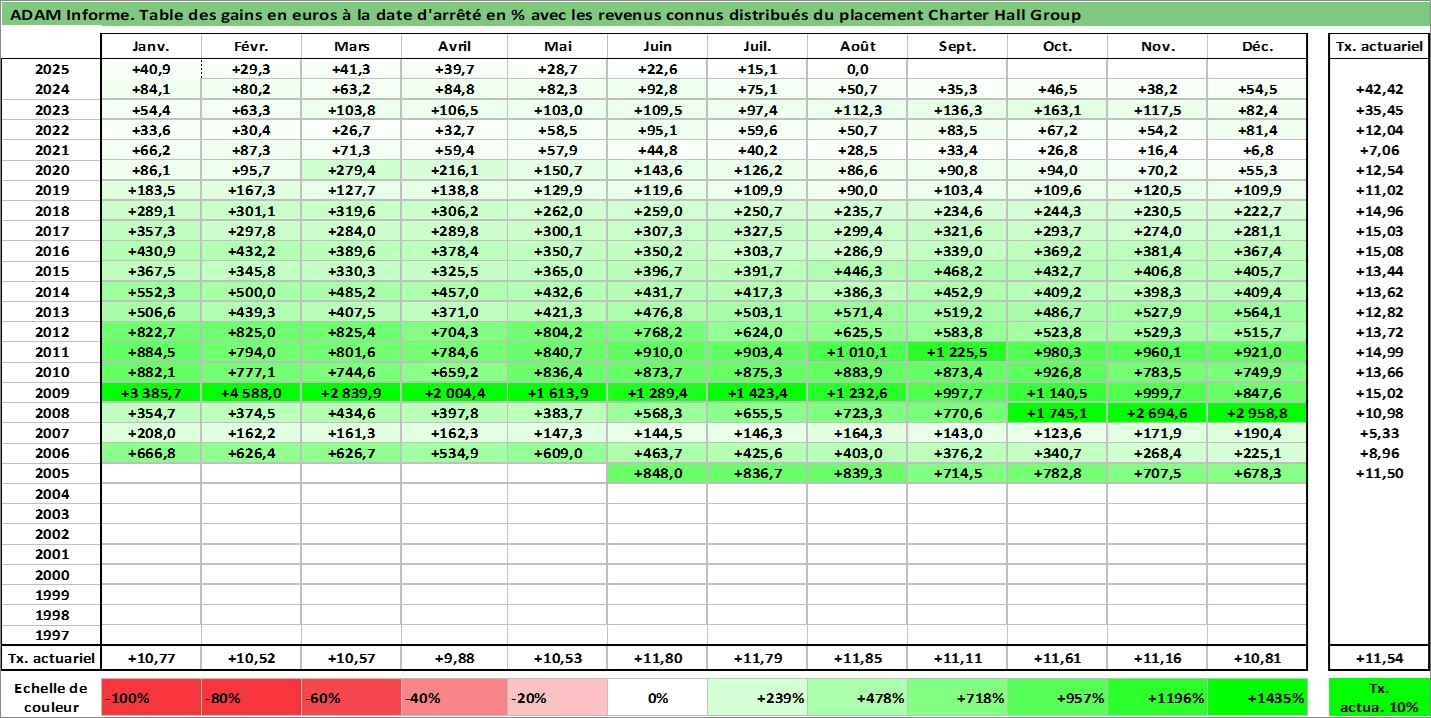The width and height of the screenshot is (1431, 718).
Task: Select the +1435% bright green swatch
Action: (x=1257, y=698)
